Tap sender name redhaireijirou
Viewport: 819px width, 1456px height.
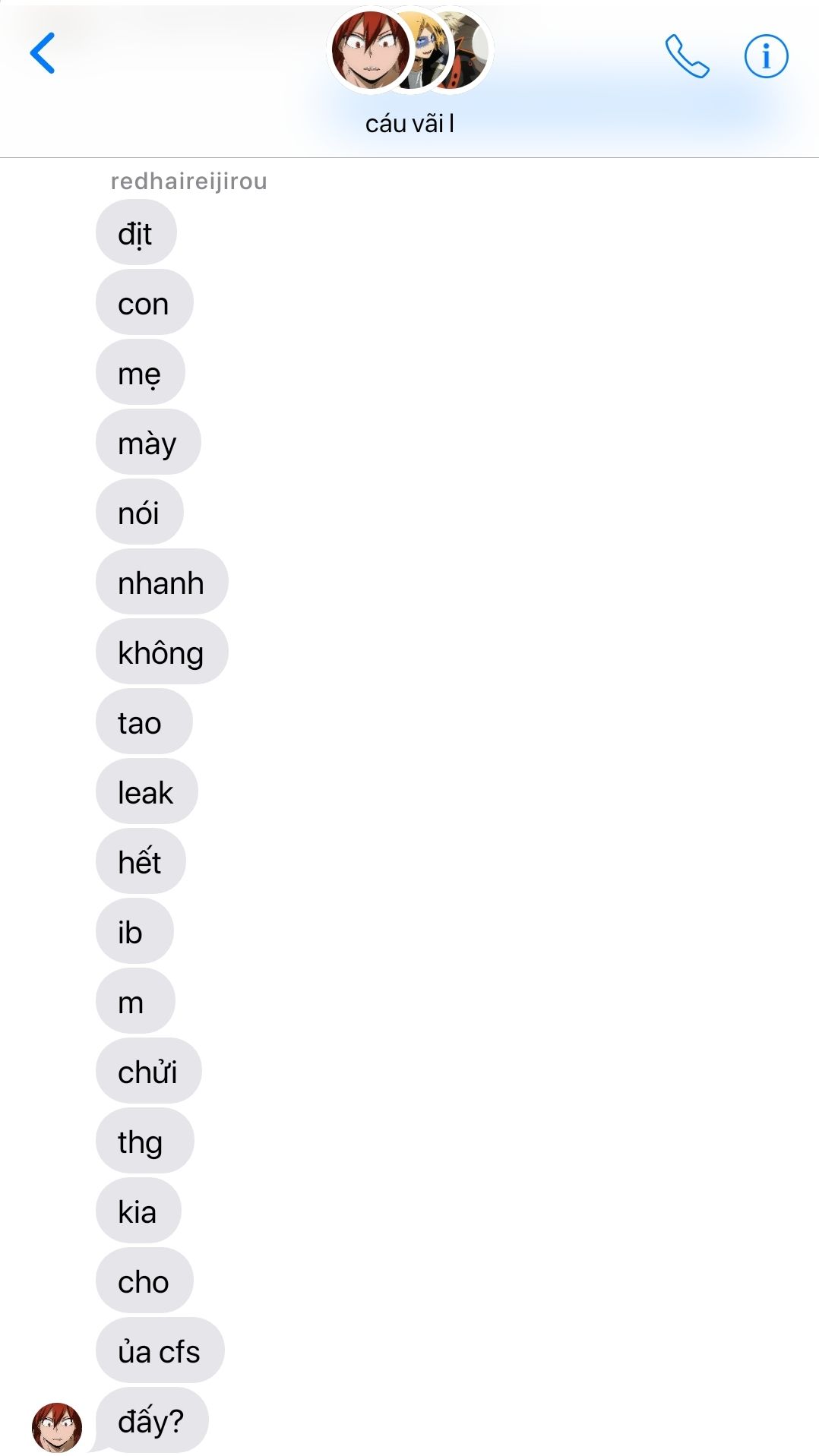point(188,182)
